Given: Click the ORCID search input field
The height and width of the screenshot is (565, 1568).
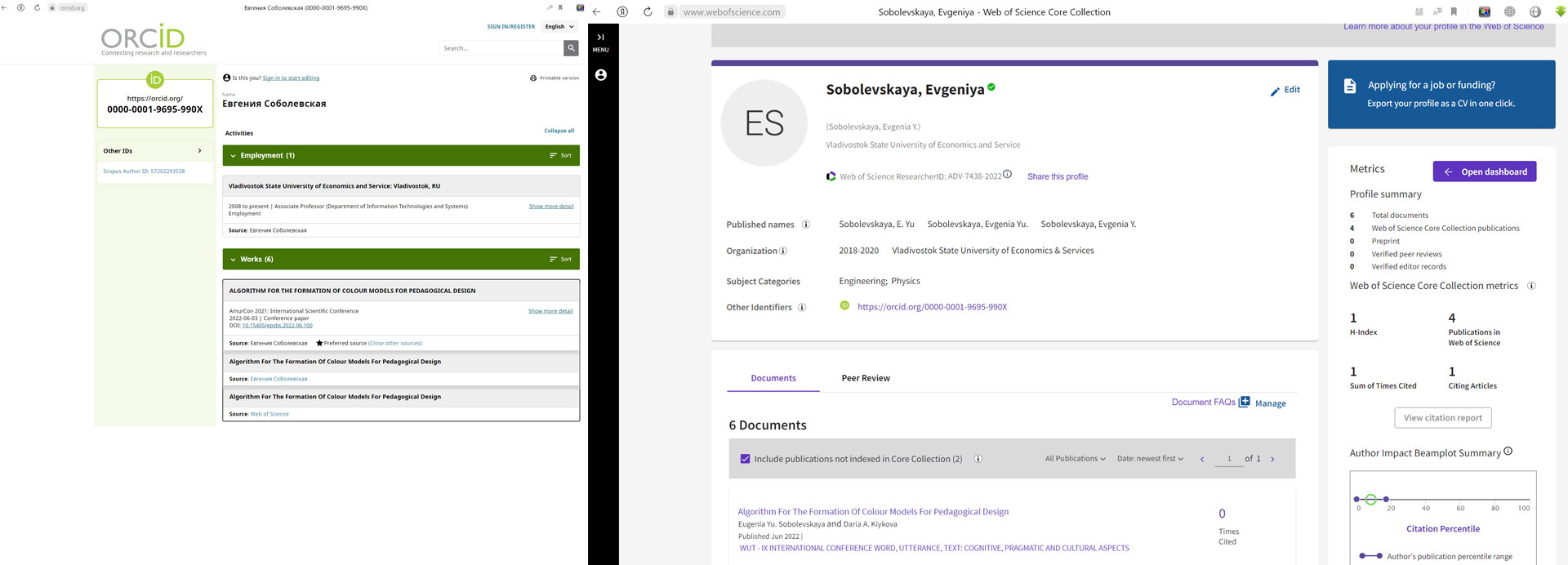Looking at the screenshot, I should coord(501,48).
